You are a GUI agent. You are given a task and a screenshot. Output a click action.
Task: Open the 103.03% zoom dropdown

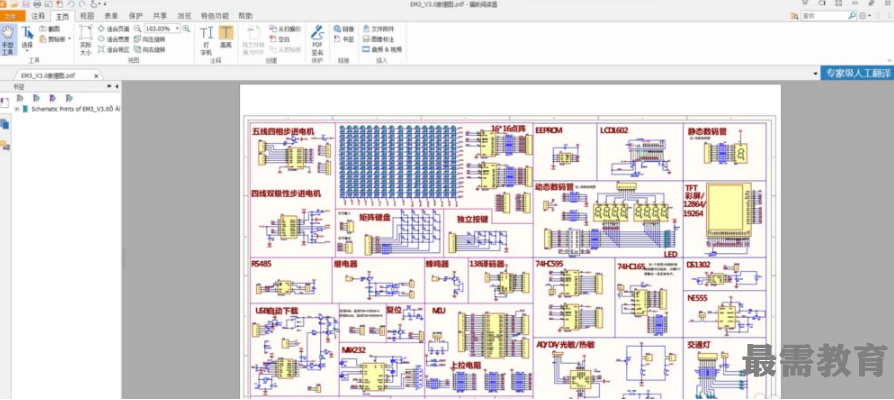click(177, 28)
